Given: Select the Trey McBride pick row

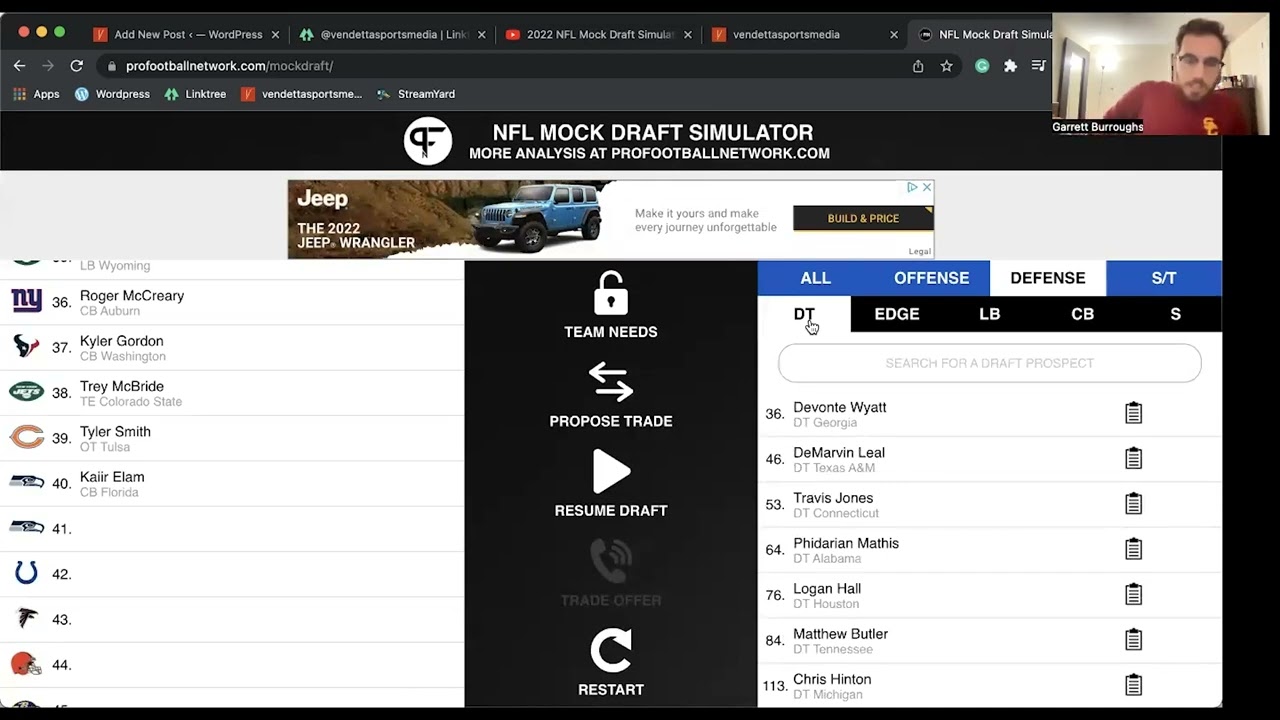Looking at the screenshot, I should (232, 393).
